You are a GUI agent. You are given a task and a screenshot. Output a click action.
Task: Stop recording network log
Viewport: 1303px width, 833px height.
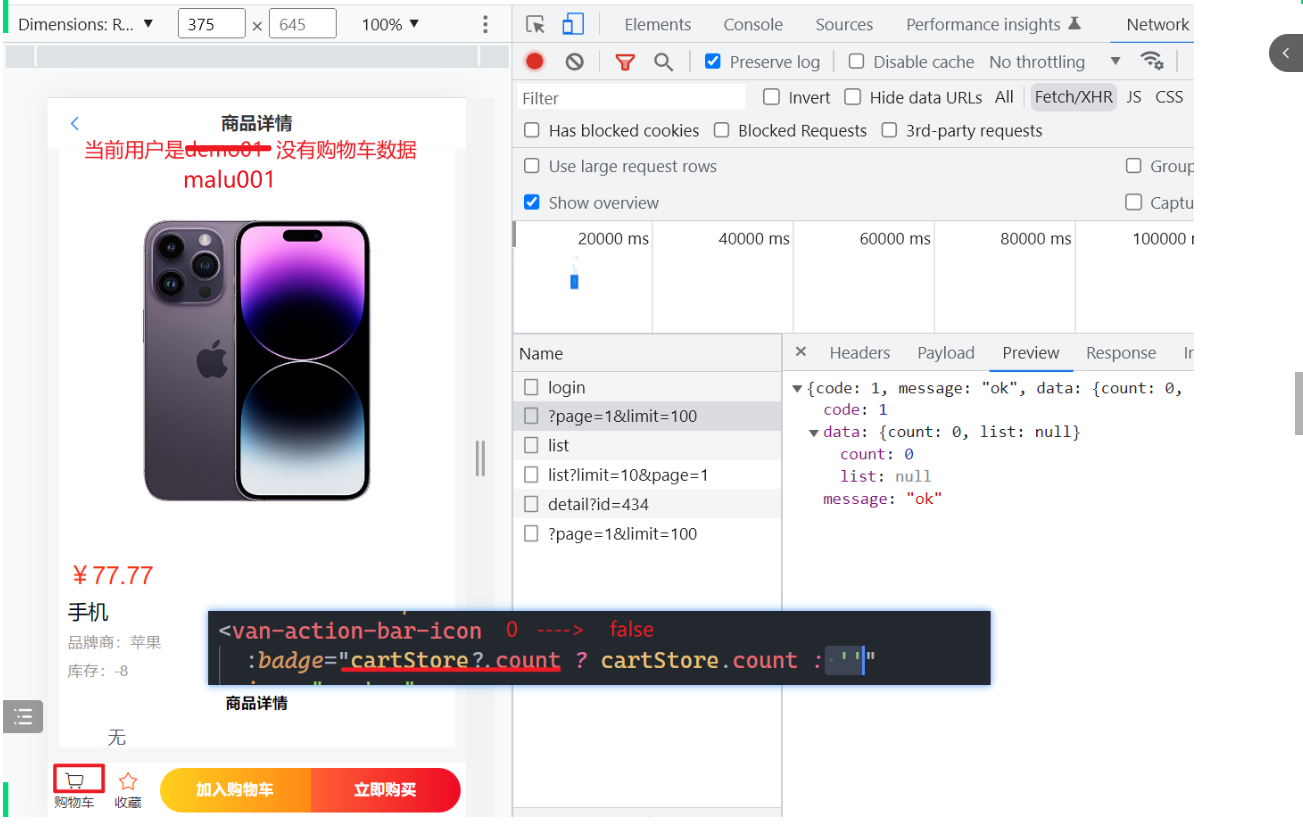point(535,62)
